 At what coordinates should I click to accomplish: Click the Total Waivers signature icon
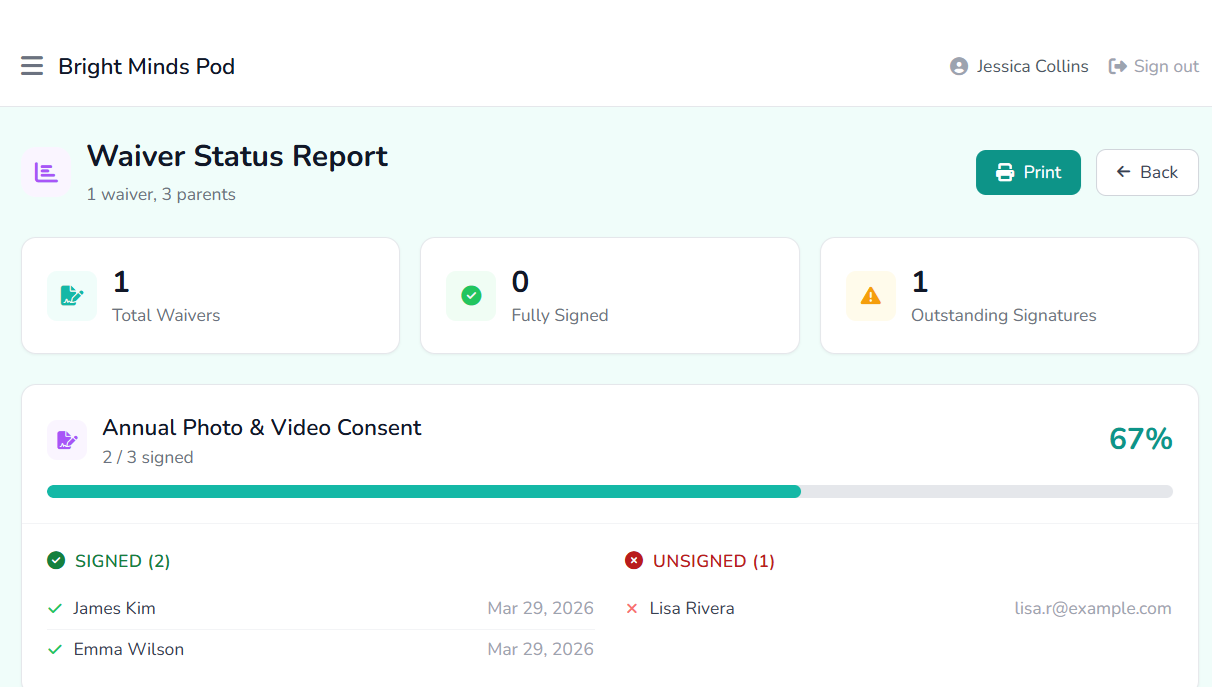click(72, 296)
